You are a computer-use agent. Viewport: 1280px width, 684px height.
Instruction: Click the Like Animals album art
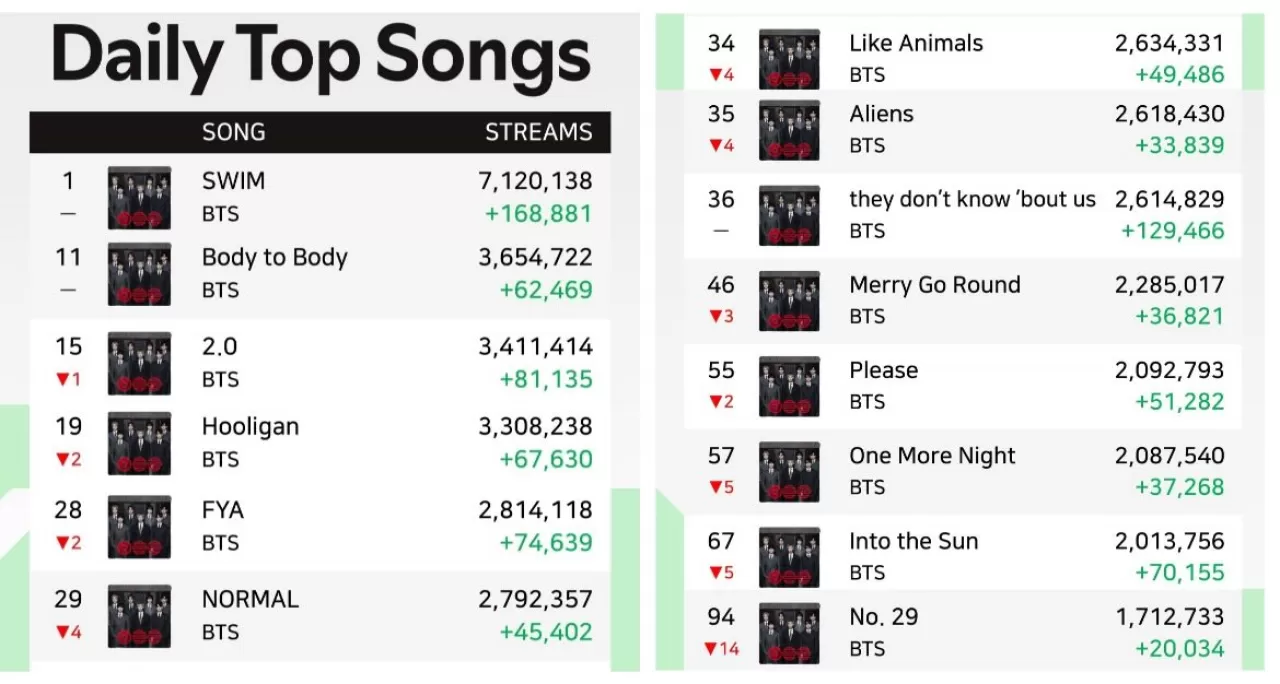[789, 58]
